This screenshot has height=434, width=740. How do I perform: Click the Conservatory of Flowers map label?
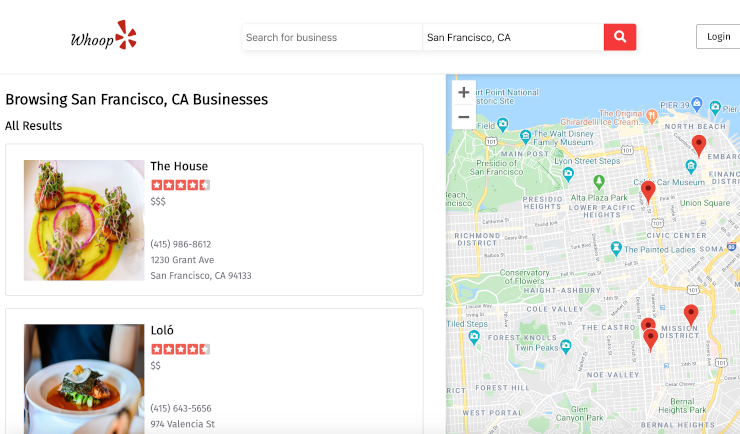pyautogui.click(x=524, y=277)
